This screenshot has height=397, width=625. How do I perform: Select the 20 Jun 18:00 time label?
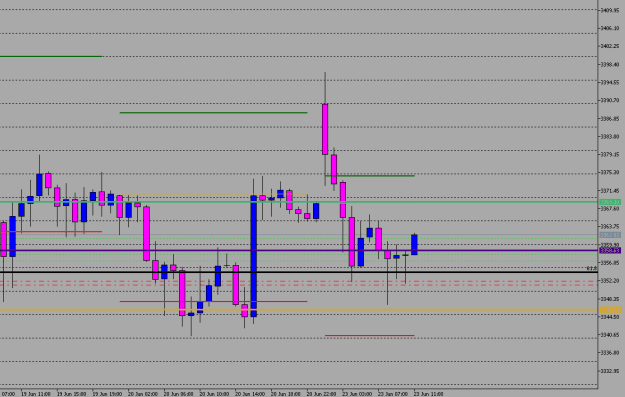click(x=286, y=394)
